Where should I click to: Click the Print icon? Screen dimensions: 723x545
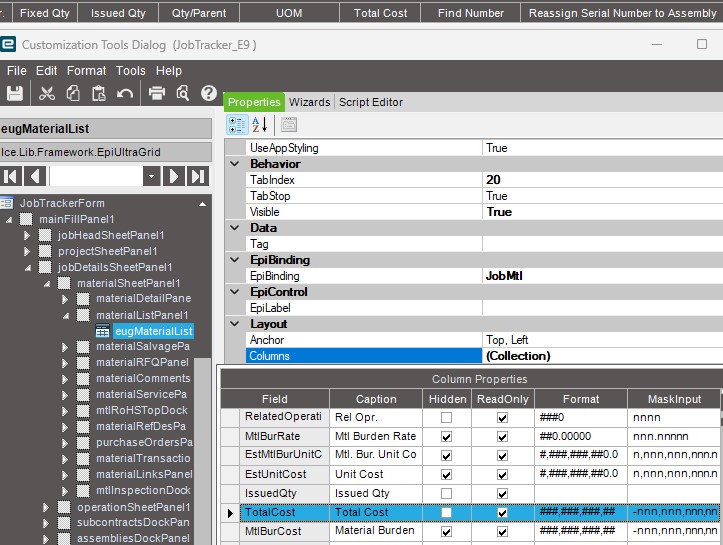point(157,93)
